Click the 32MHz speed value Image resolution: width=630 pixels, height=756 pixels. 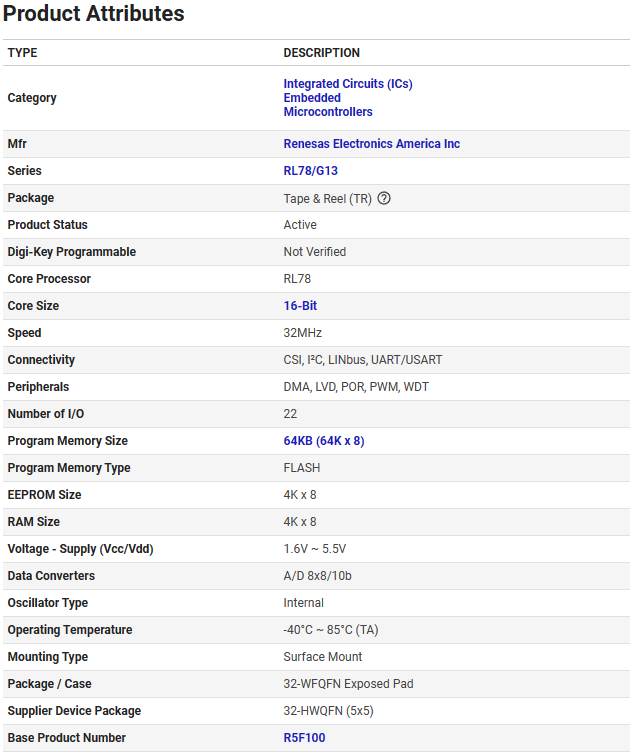pos(302,333)
